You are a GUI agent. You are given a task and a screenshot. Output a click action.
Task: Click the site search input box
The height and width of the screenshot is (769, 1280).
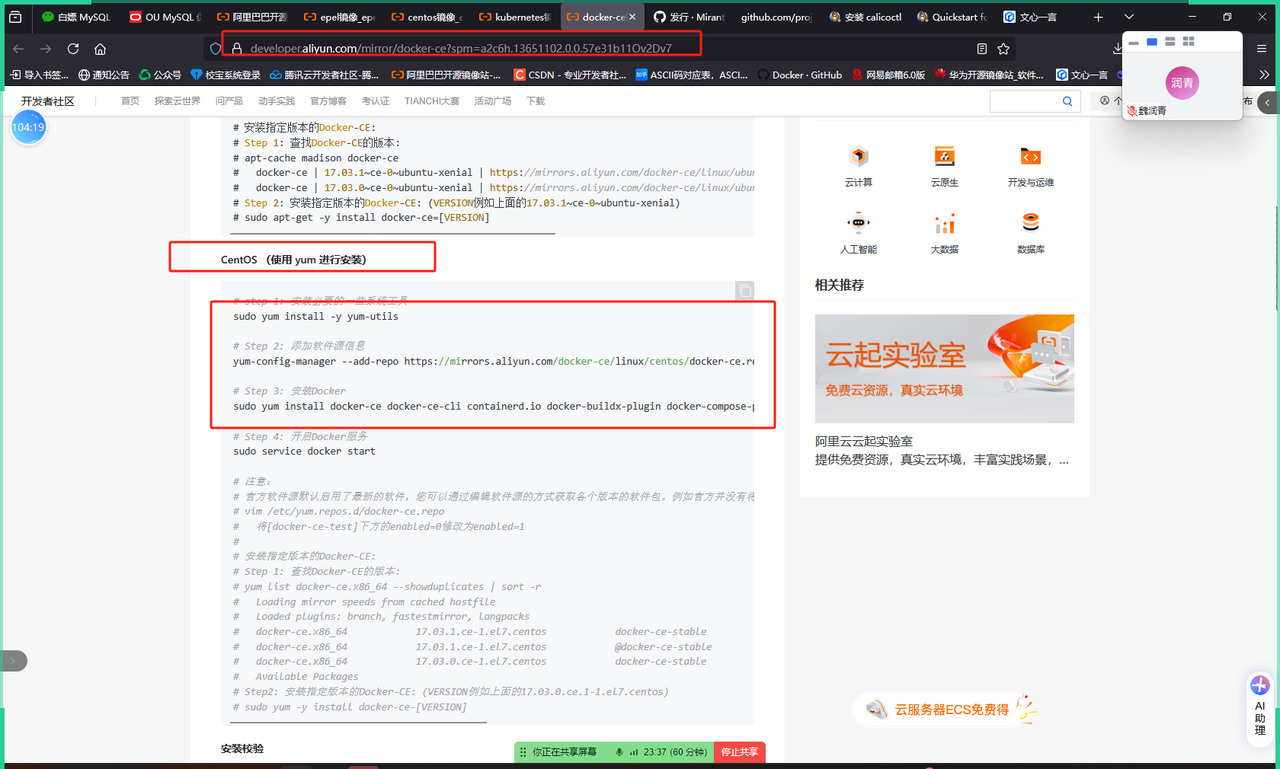pyautogui.click(x=1024, y=101)
